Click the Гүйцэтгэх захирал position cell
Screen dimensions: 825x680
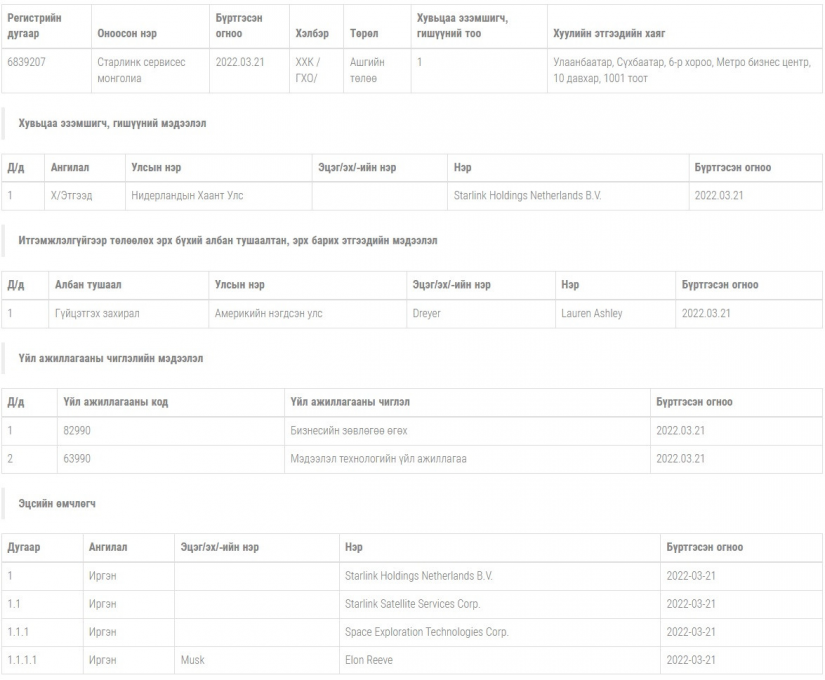pyautogui.click(x=97, y=313)
